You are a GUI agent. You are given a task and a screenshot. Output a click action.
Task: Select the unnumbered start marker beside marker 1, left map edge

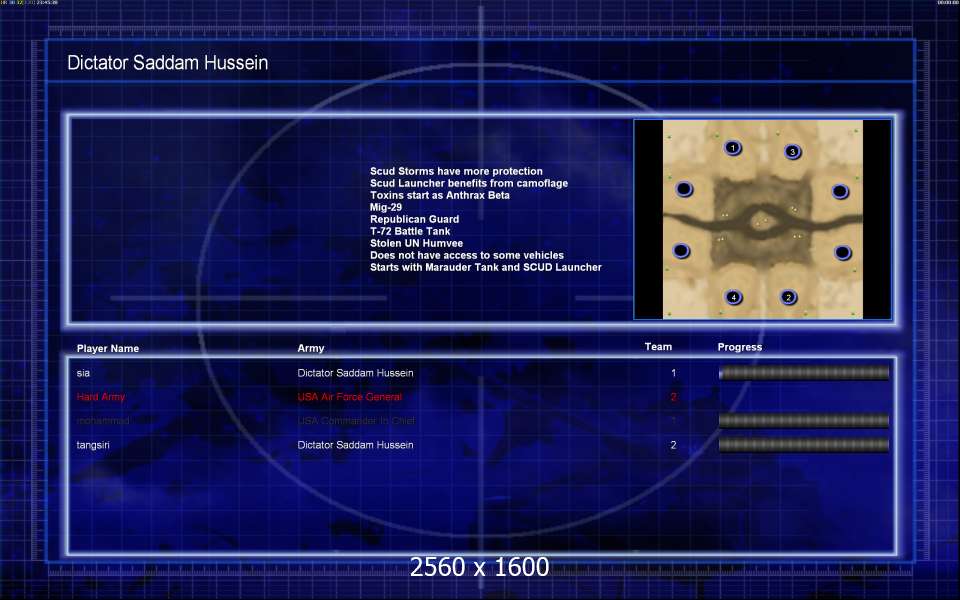pyautogui.click(x=684, y=189)
